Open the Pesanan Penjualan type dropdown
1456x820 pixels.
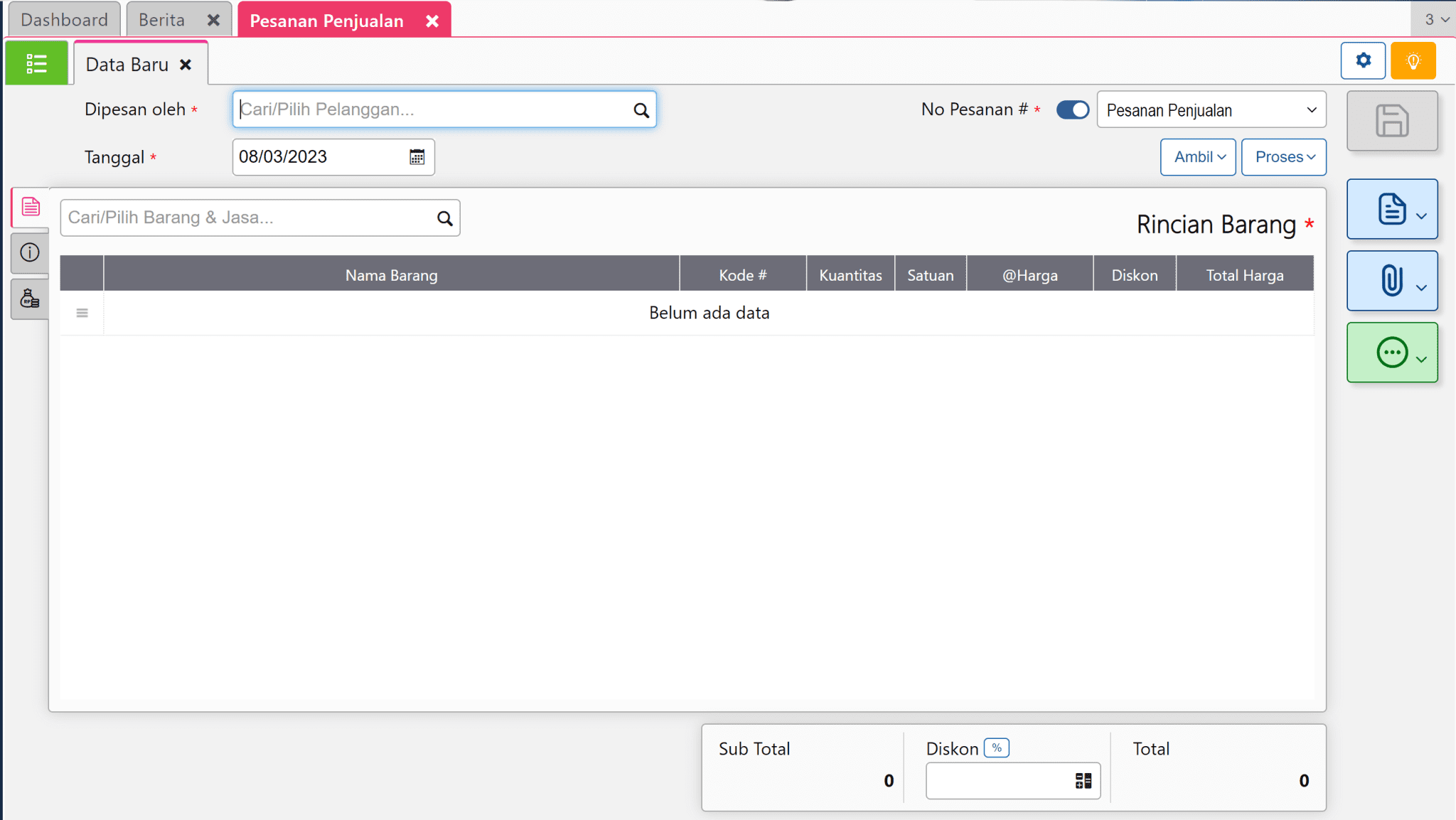pos(1211,110)
